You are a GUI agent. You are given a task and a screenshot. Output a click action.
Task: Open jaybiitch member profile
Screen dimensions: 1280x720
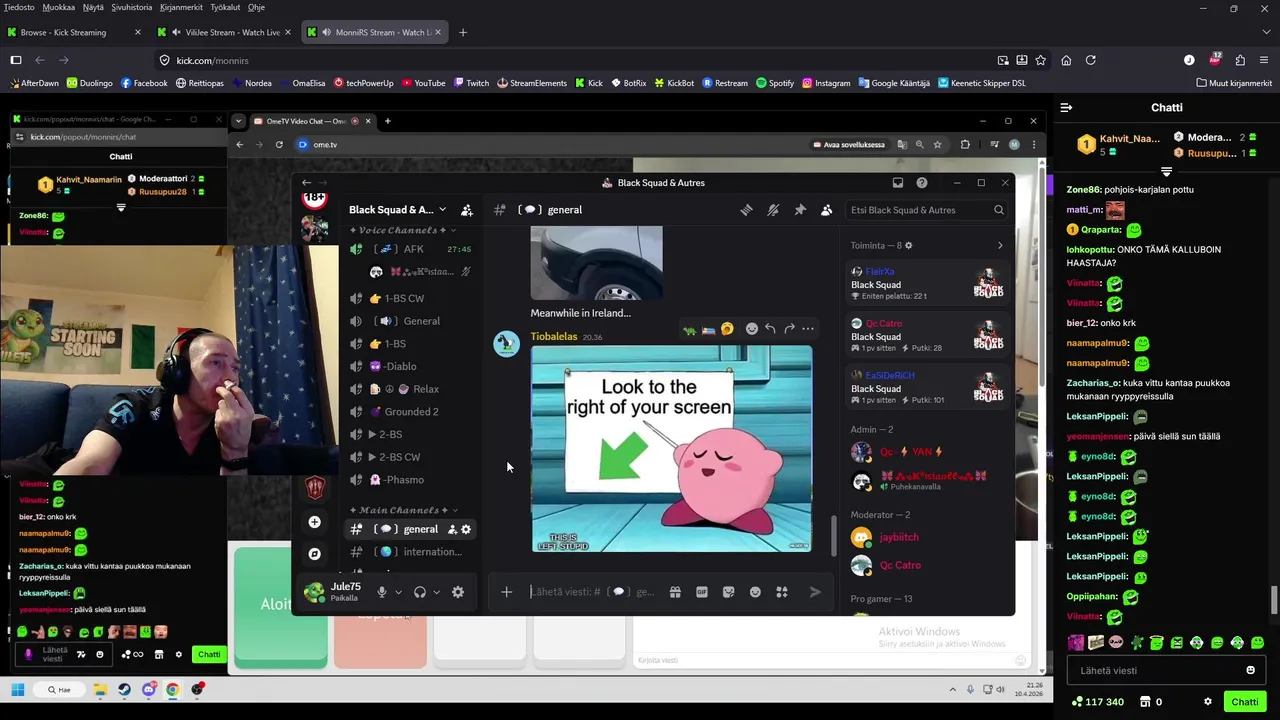[927, 537]
